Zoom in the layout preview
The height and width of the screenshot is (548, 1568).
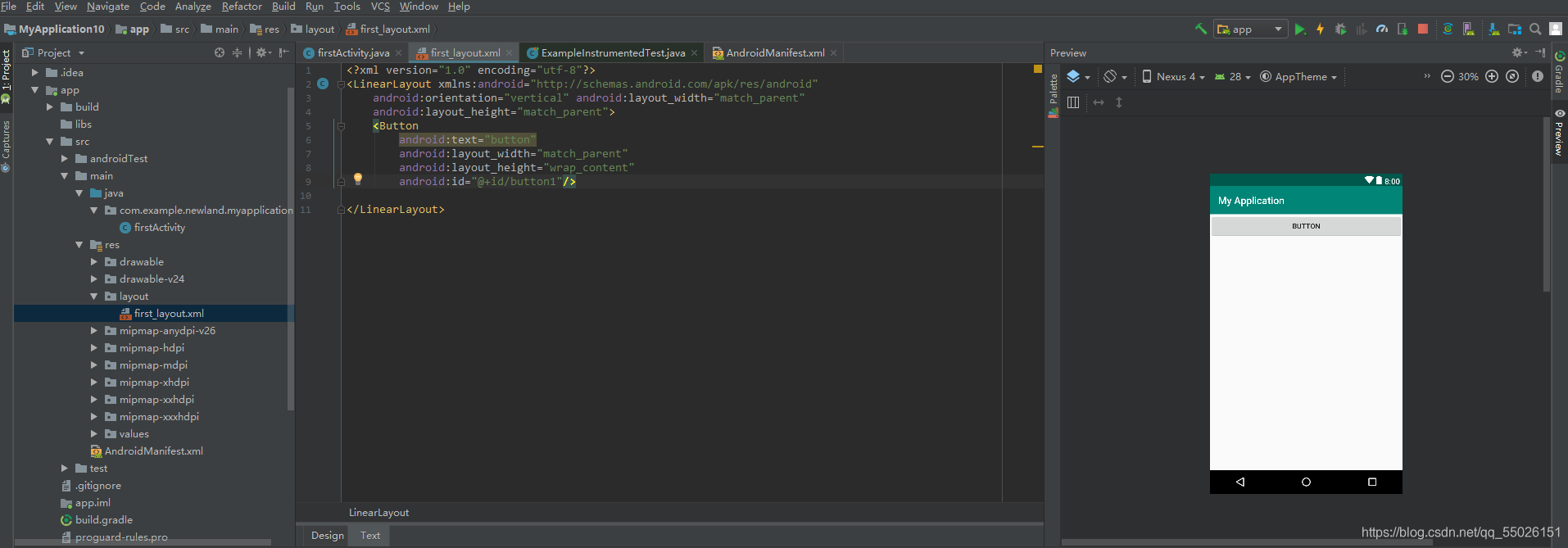[x=1492, y=76]
